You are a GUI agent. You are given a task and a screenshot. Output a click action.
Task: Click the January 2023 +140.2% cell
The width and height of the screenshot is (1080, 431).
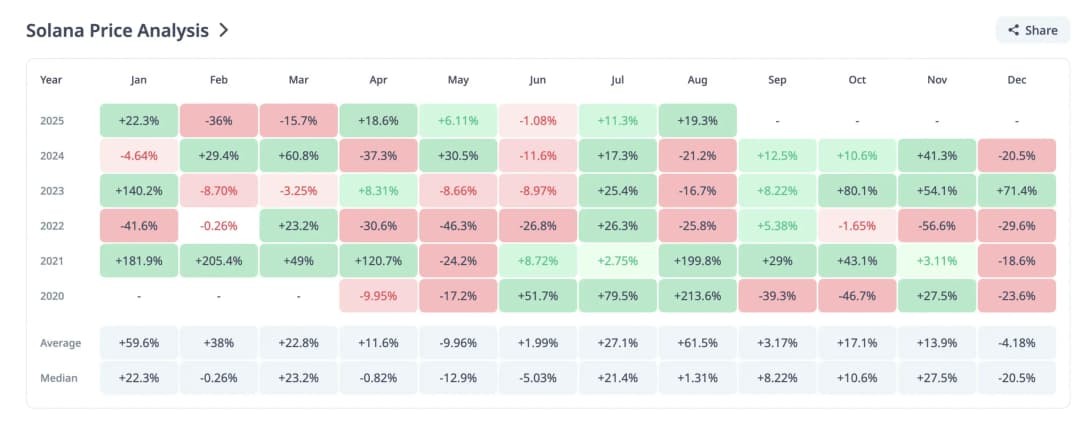pyautogui.click(x=138, y=190)
